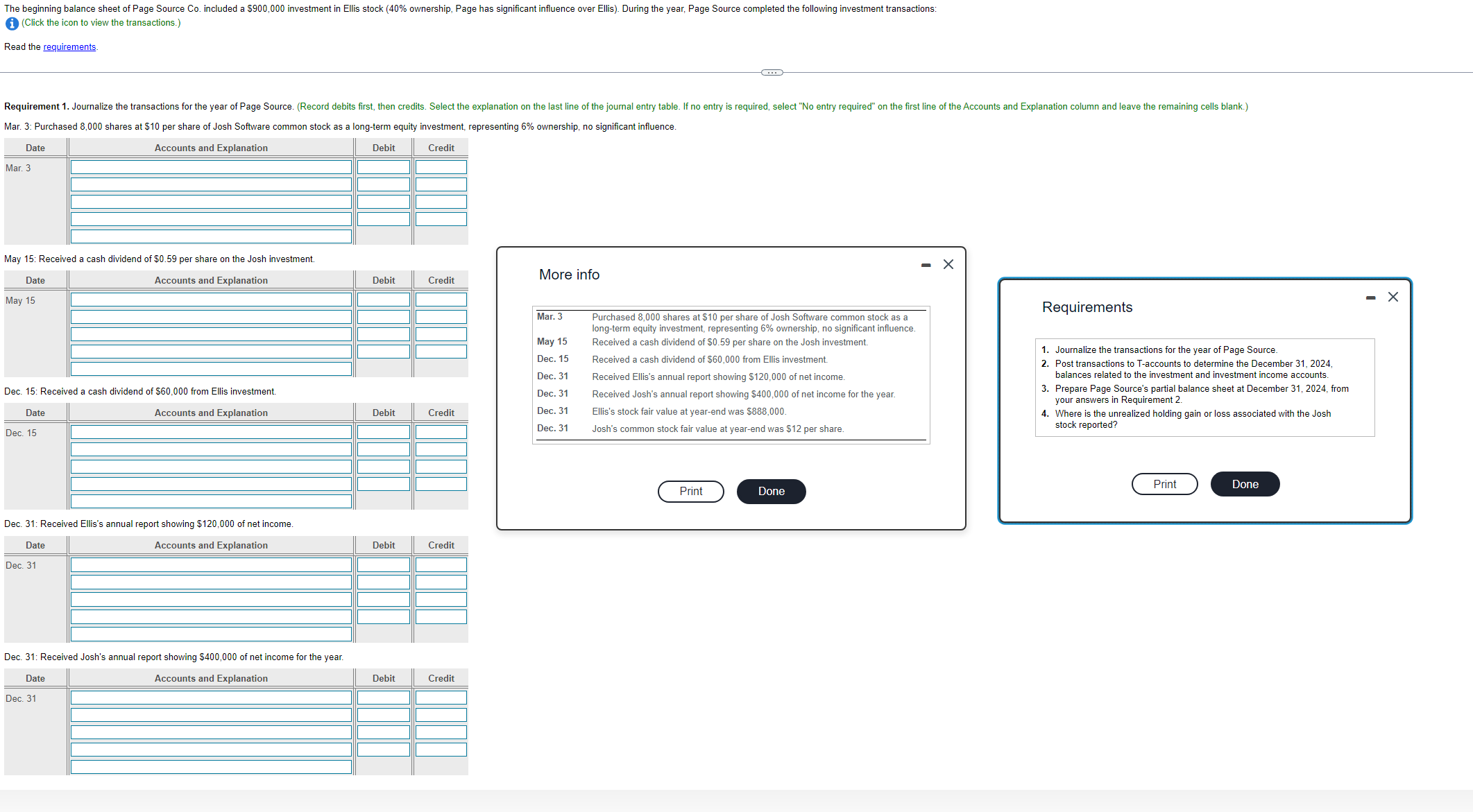The image size is (1473, 812).
Task: Select first account field for Dec. 15 entry
Action: click(x=211, y=432)
